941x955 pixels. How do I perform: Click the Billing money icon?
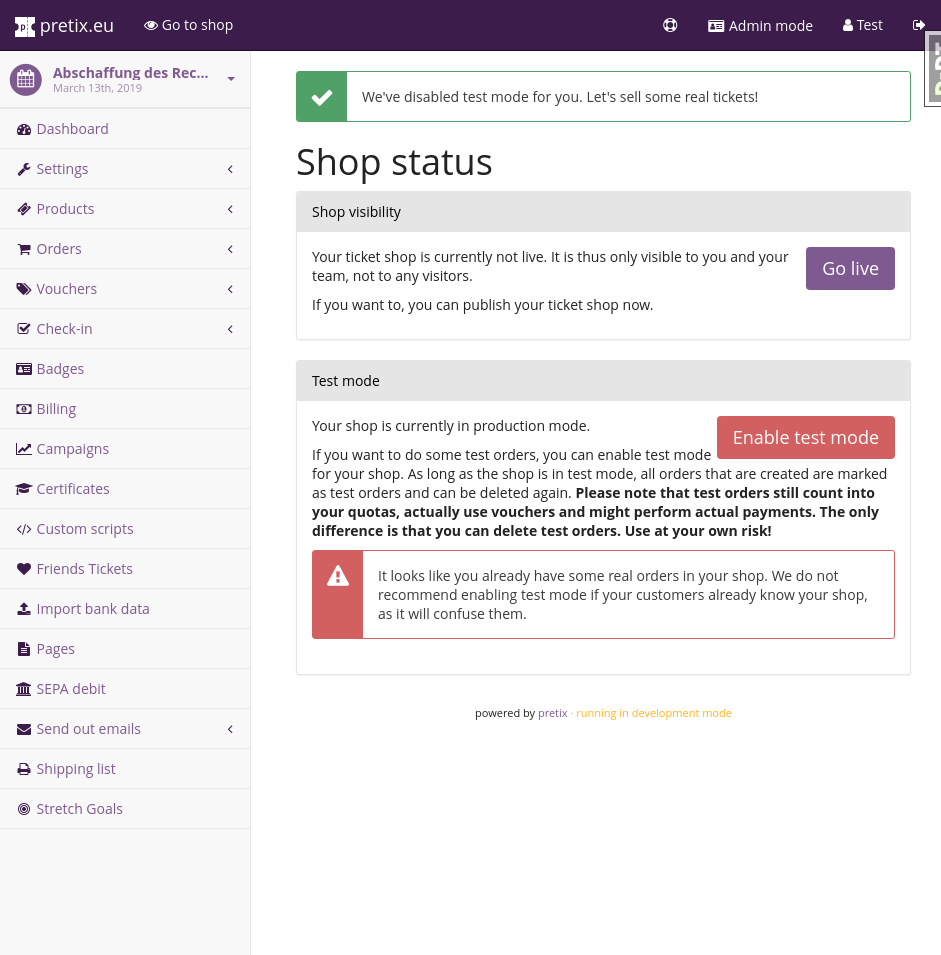pos(24,409)
